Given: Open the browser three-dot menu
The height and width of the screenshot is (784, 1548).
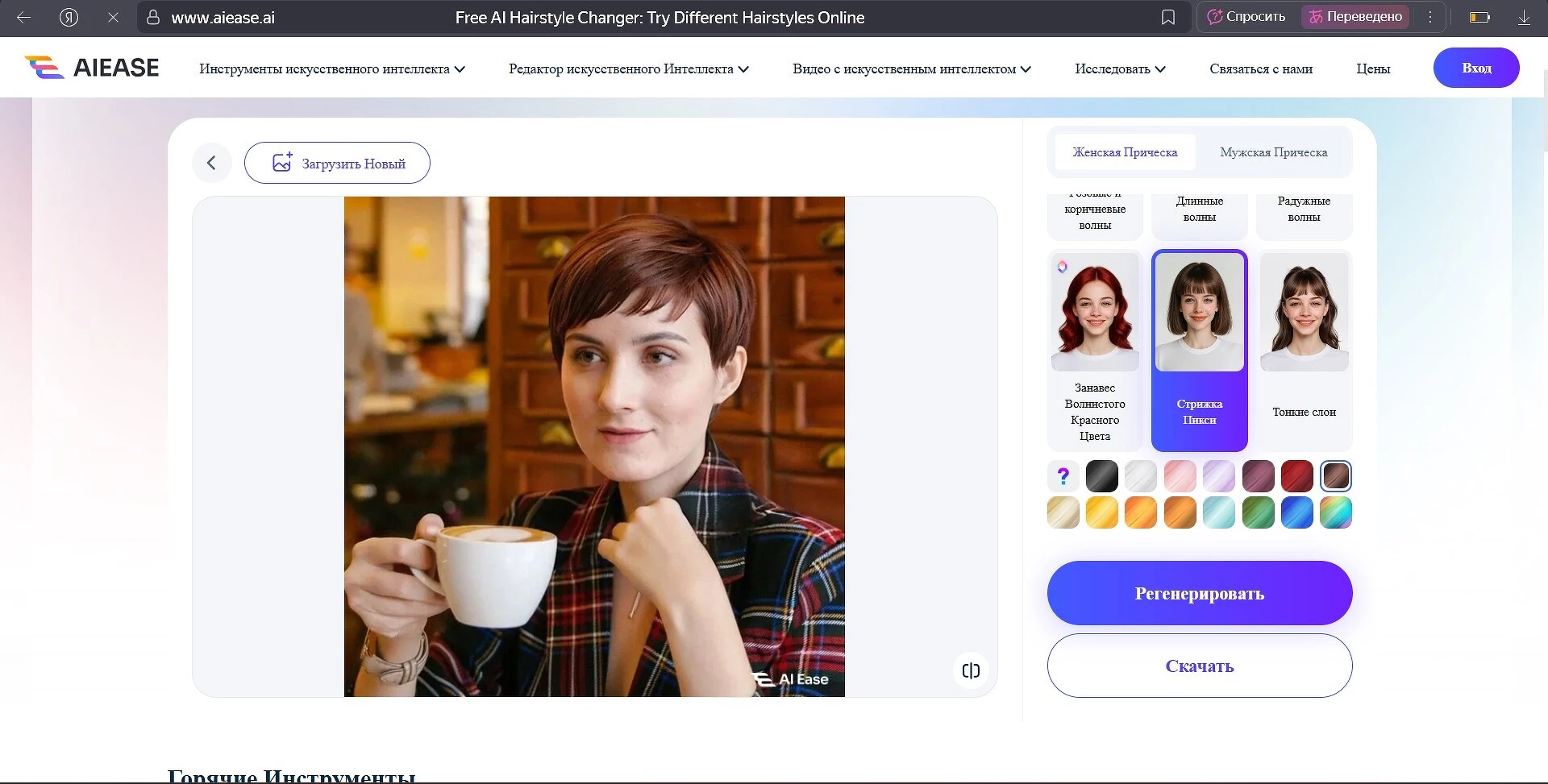Looking at the screenshot, I should pos(1430,17).
